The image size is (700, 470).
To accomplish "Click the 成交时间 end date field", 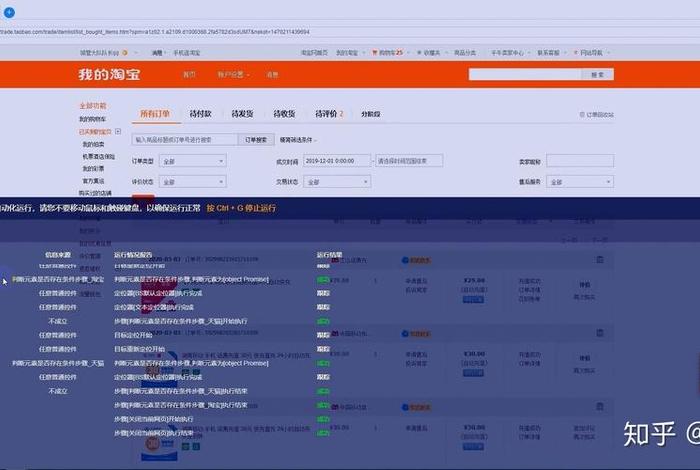I will 409,161.
